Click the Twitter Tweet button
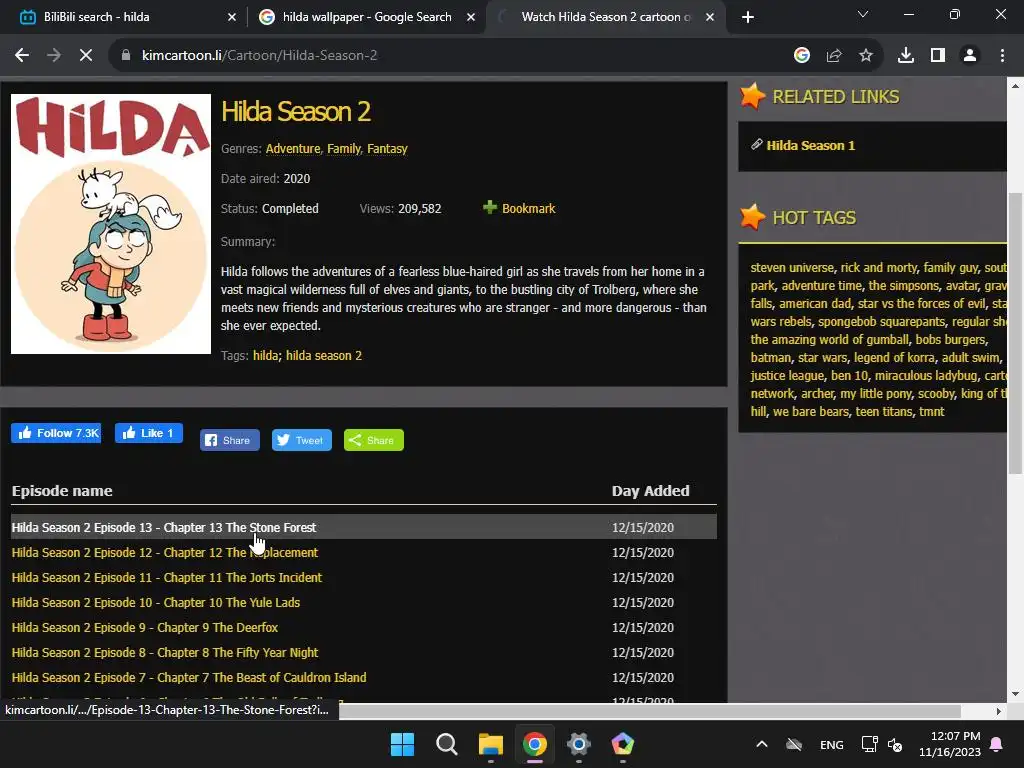 click(x=302, y=440)
